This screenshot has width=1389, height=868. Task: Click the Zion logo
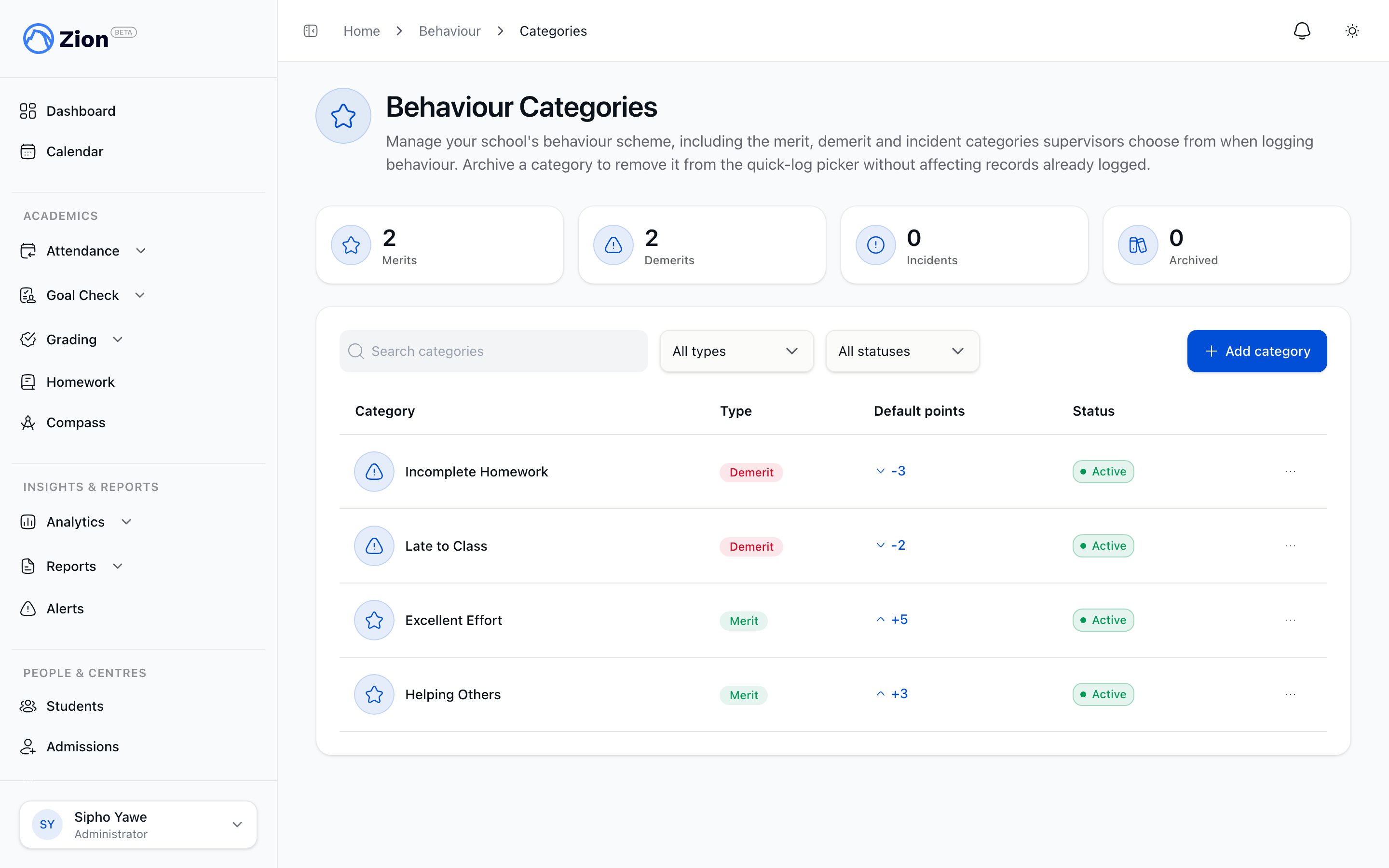click(79, 39)
